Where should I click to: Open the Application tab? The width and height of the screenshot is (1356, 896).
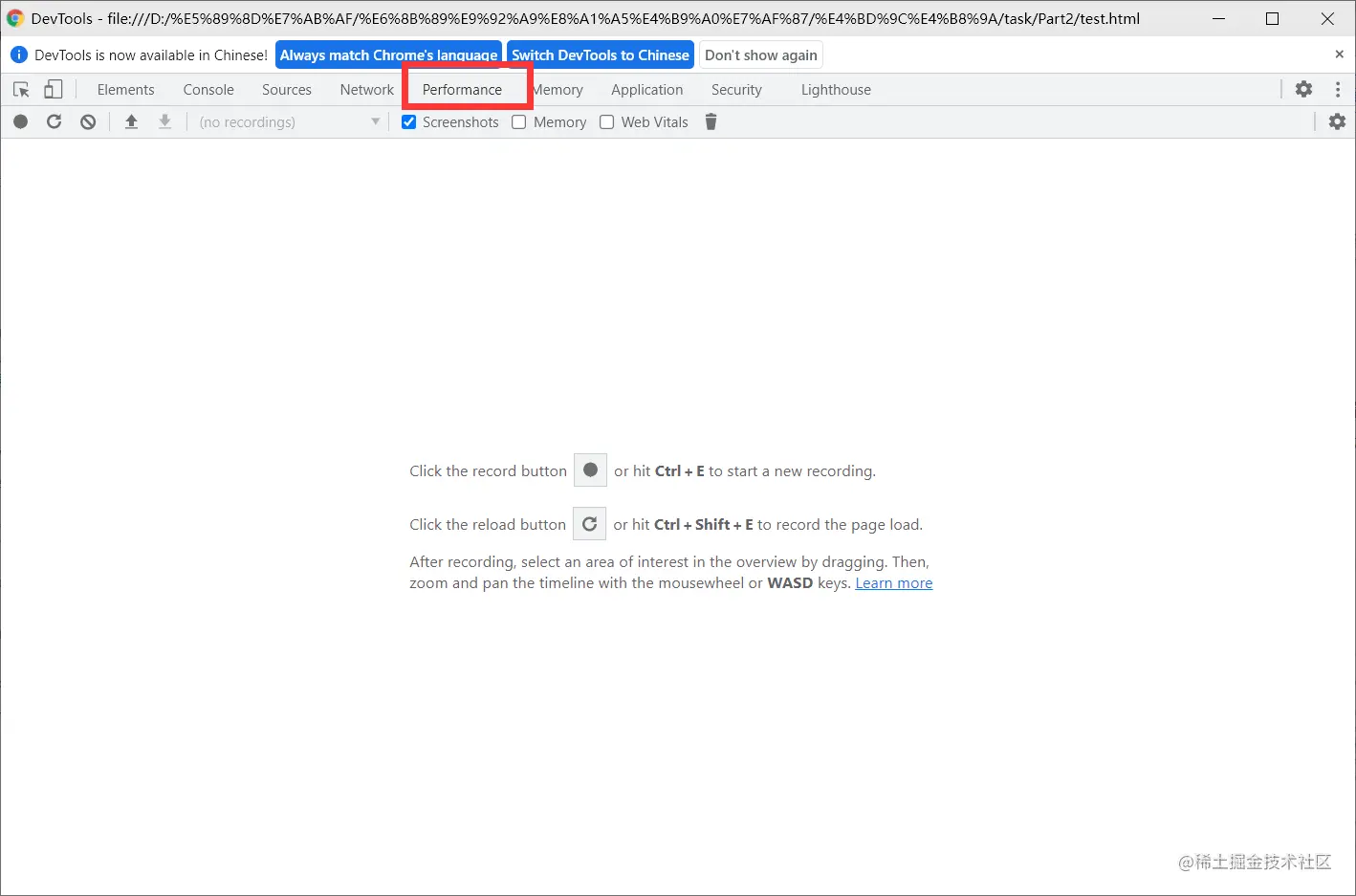[x=647, y=89]
